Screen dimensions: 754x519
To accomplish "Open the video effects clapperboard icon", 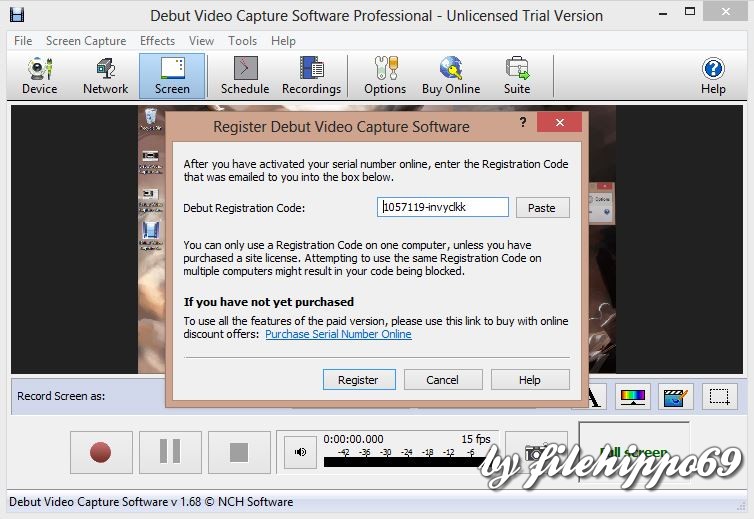I will click(676, 396).
